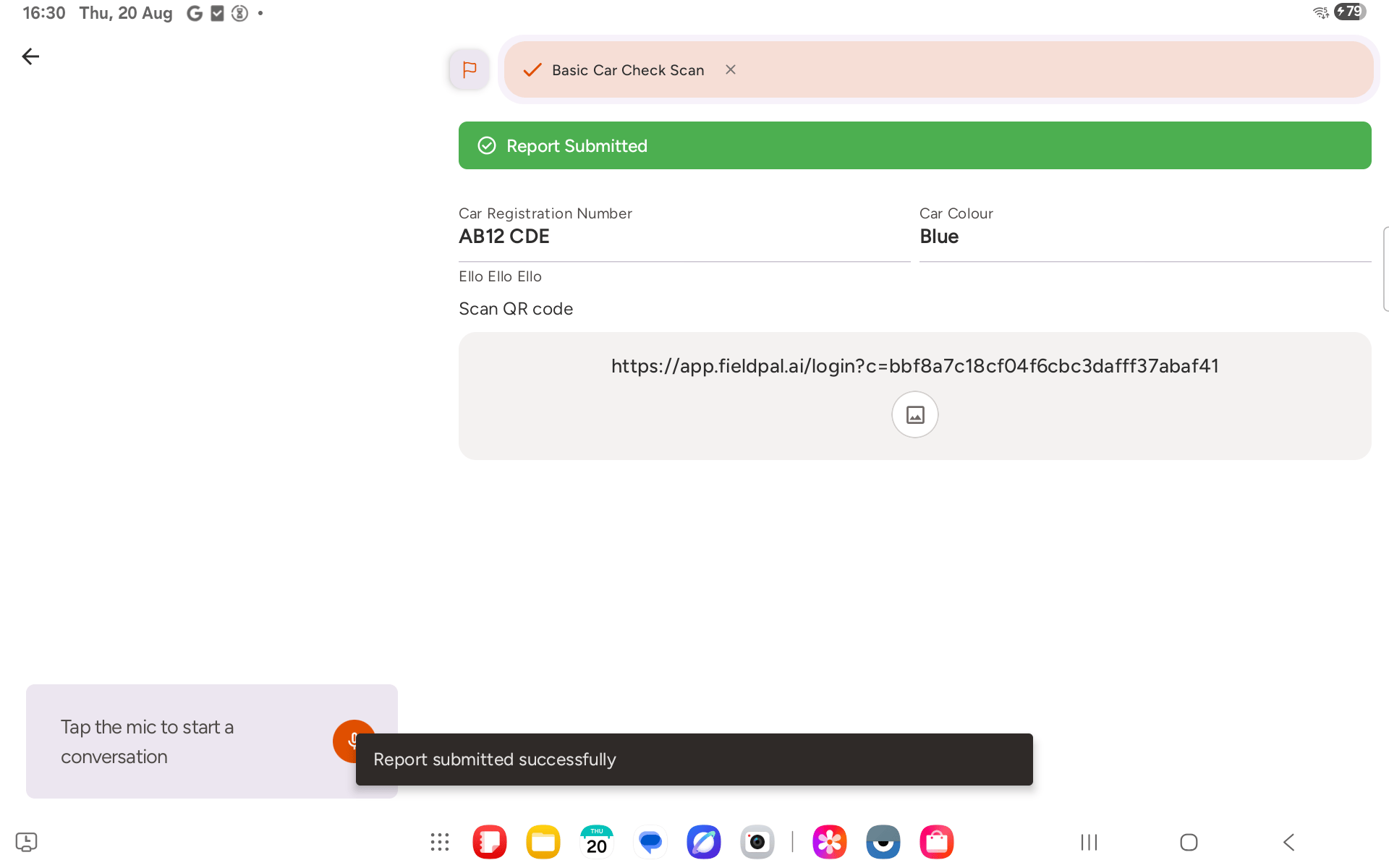This screenshot has width=1389, height=868.
Task: Open the pink shopping bag Store app
Action: pos(937,842)
